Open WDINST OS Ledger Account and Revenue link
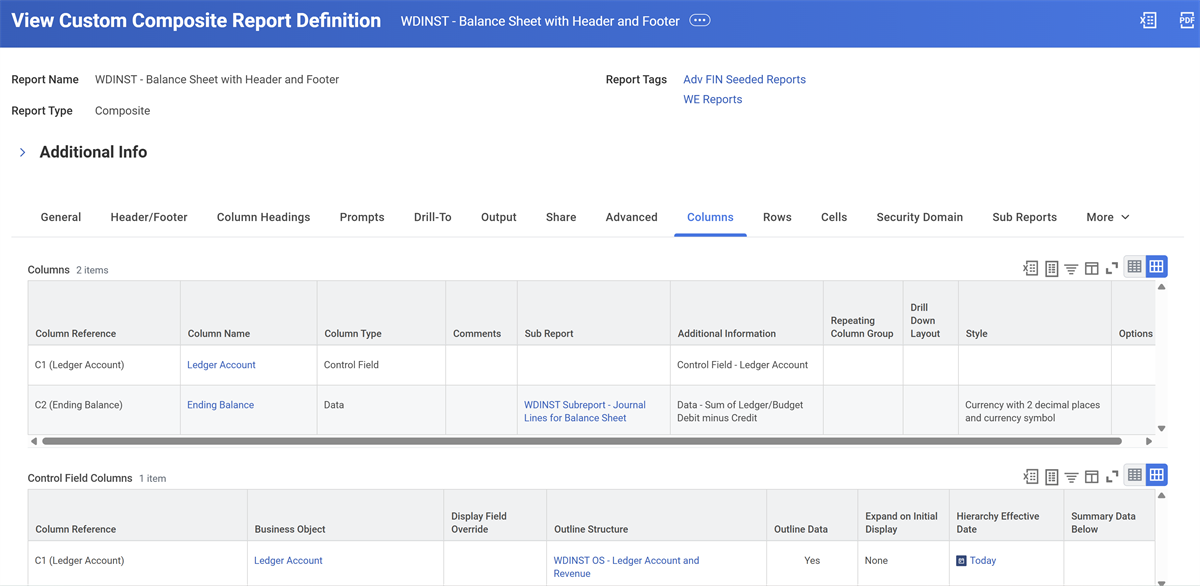Image resolution: width=1200 pixels, height=586 pixels. coord(626,567)
